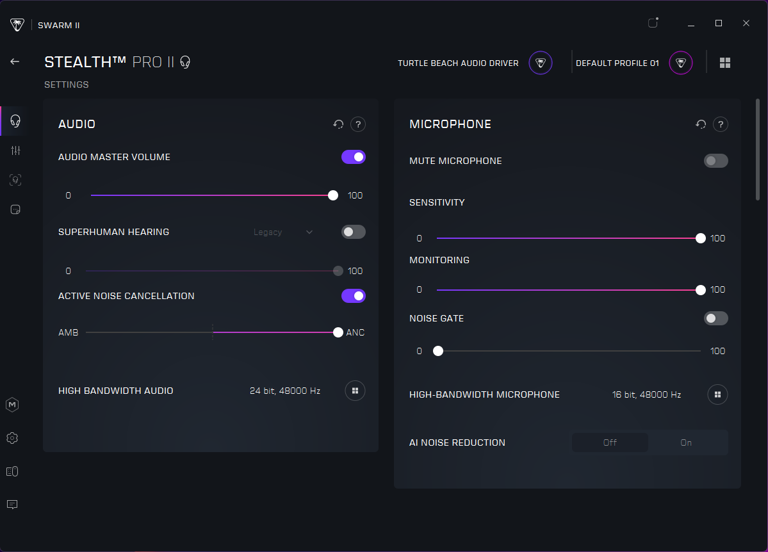Open the settings gear in the sidebar
Viewport: 768px width, 552px height.
(x=12, y=438)
